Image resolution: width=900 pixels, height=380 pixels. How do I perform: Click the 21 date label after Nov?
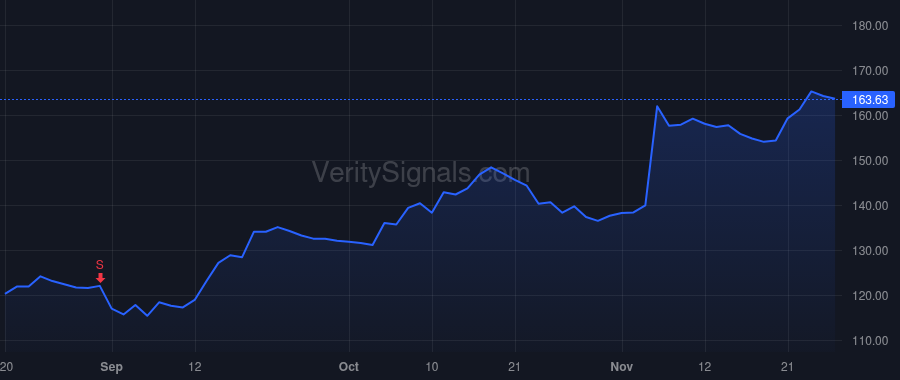click(789, 367)
